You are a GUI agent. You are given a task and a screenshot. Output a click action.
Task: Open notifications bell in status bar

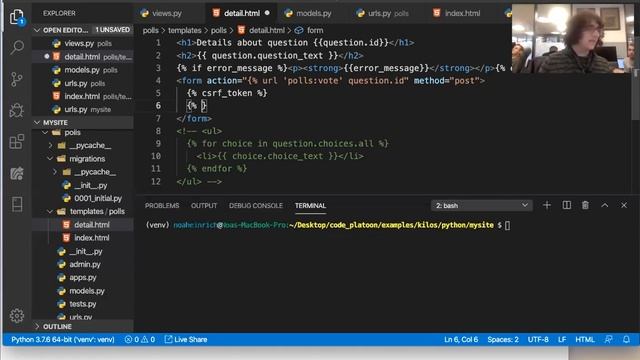(x=626, y=340)
